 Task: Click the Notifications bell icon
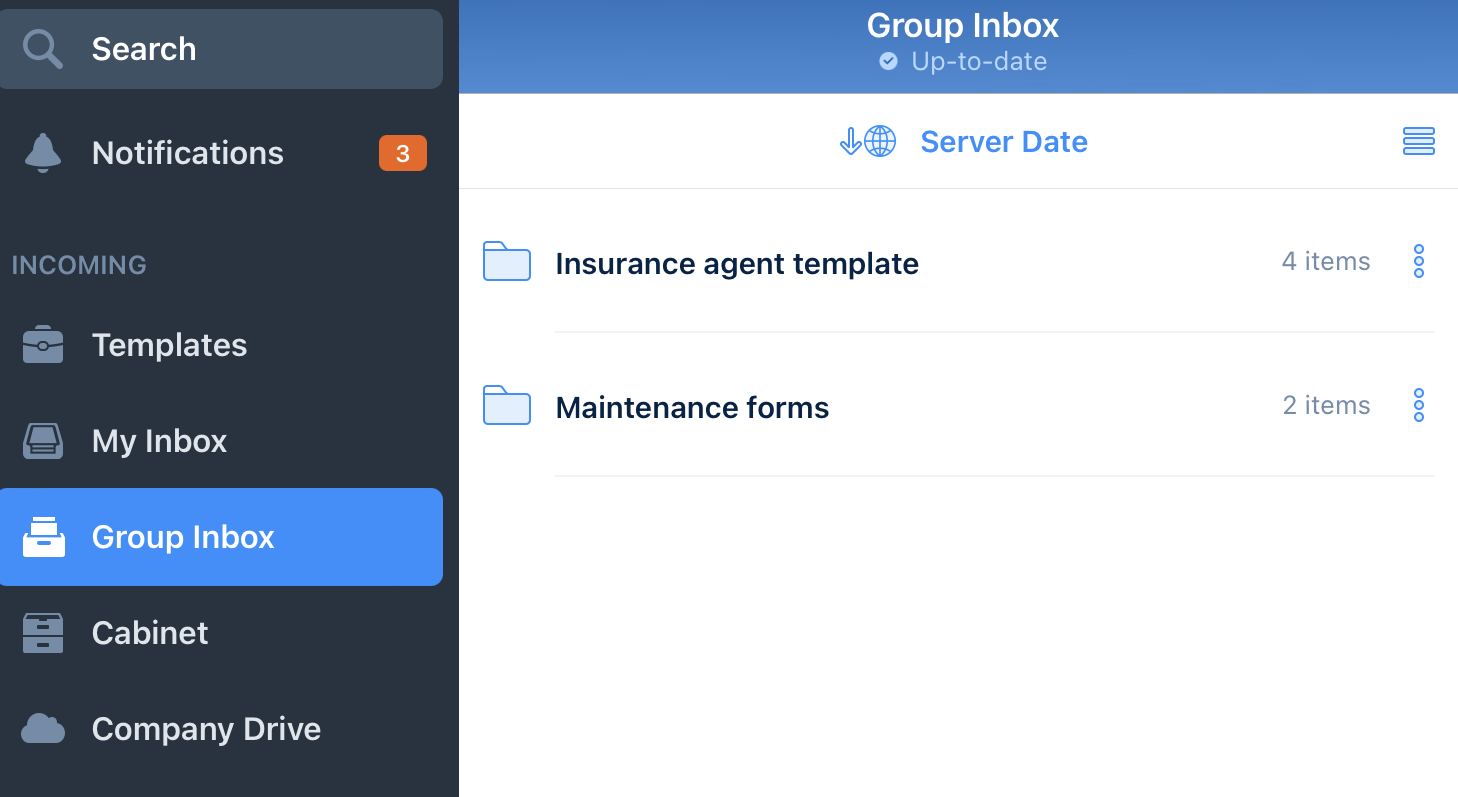(x=42, y=152)
